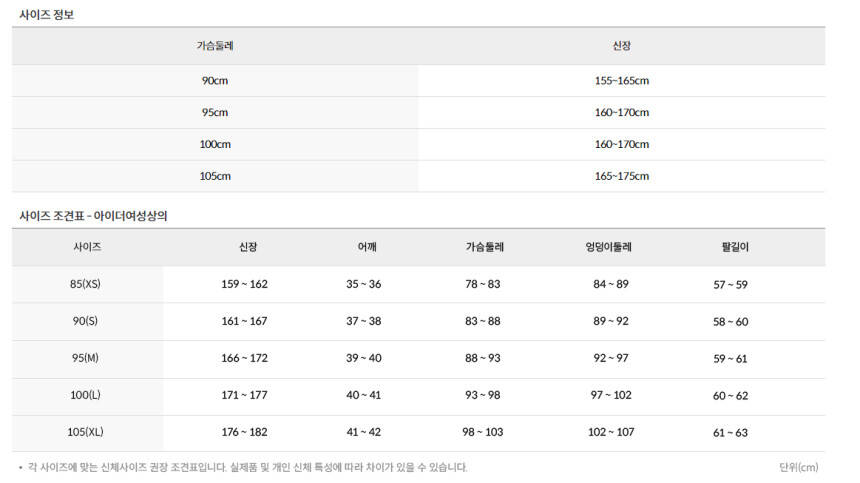Click the '어깨' column header
860x483 pixels.
[x=366, y=247]
